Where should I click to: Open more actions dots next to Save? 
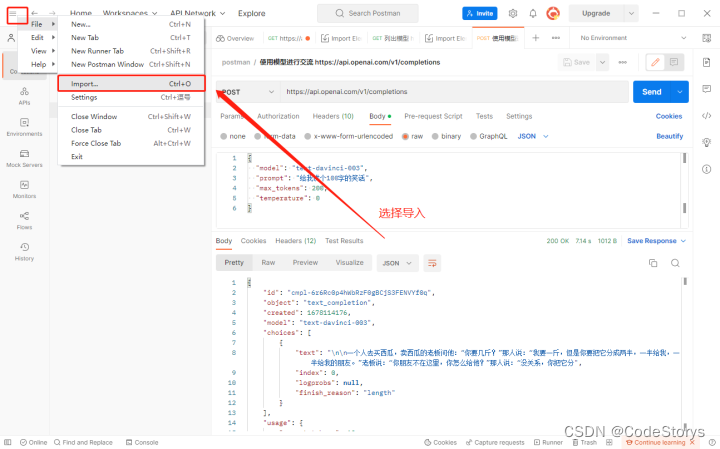point(623,62)
